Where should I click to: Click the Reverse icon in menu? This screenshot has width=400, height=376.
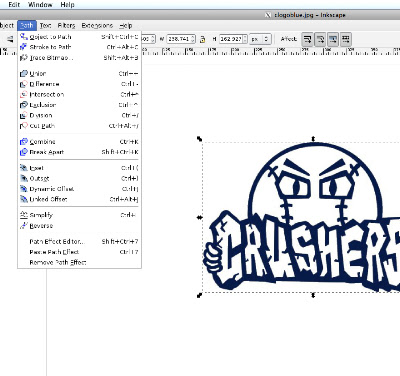click(24, 226)
